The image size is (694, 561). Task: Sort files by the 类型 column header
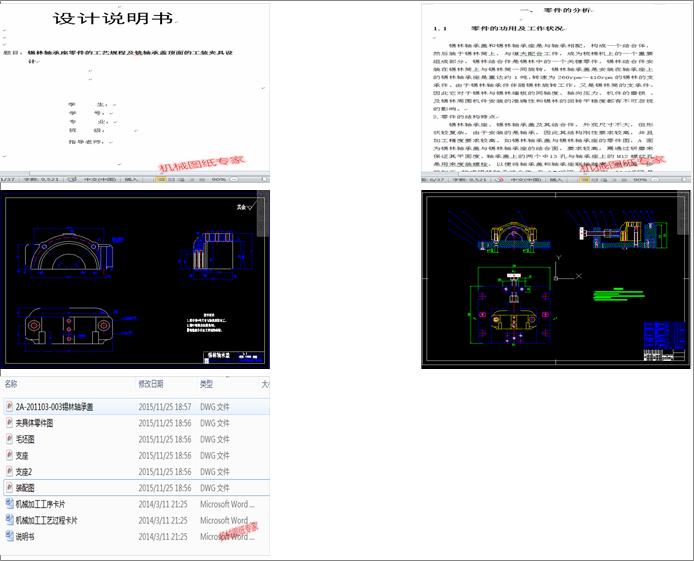click(206, 384)
